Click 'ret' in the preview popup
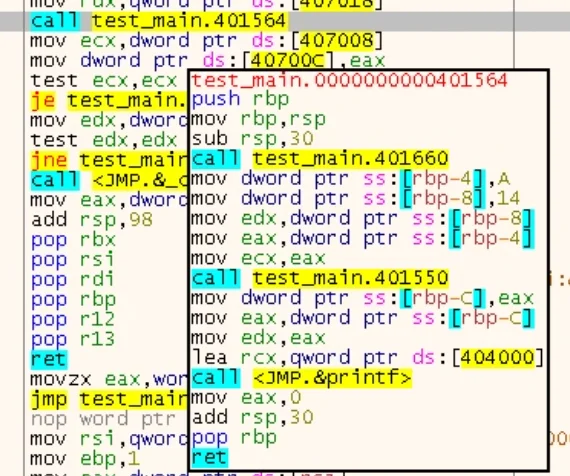The height and width of the screenshot is (476, 570). click(x=210, y=457)
